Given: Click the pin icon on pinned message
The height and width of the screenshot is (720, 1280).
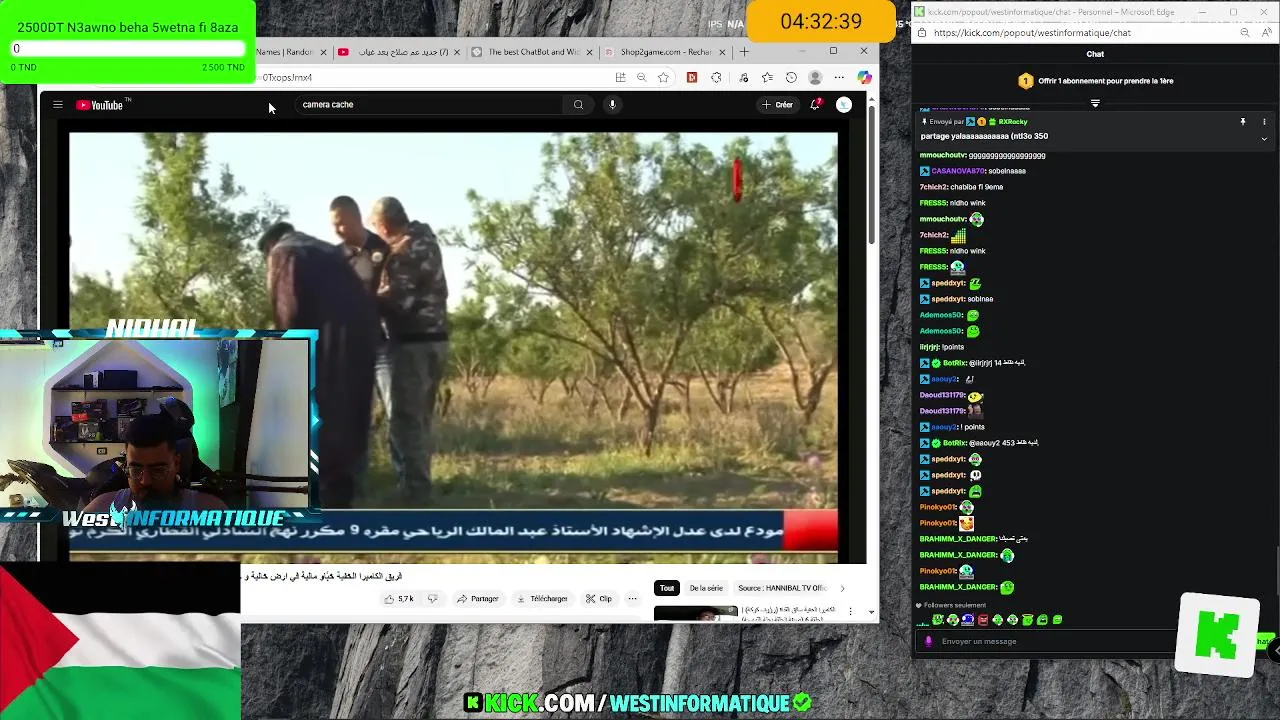Looking at the screenshot, I should pyautogui.click(x=1243, y=122).
